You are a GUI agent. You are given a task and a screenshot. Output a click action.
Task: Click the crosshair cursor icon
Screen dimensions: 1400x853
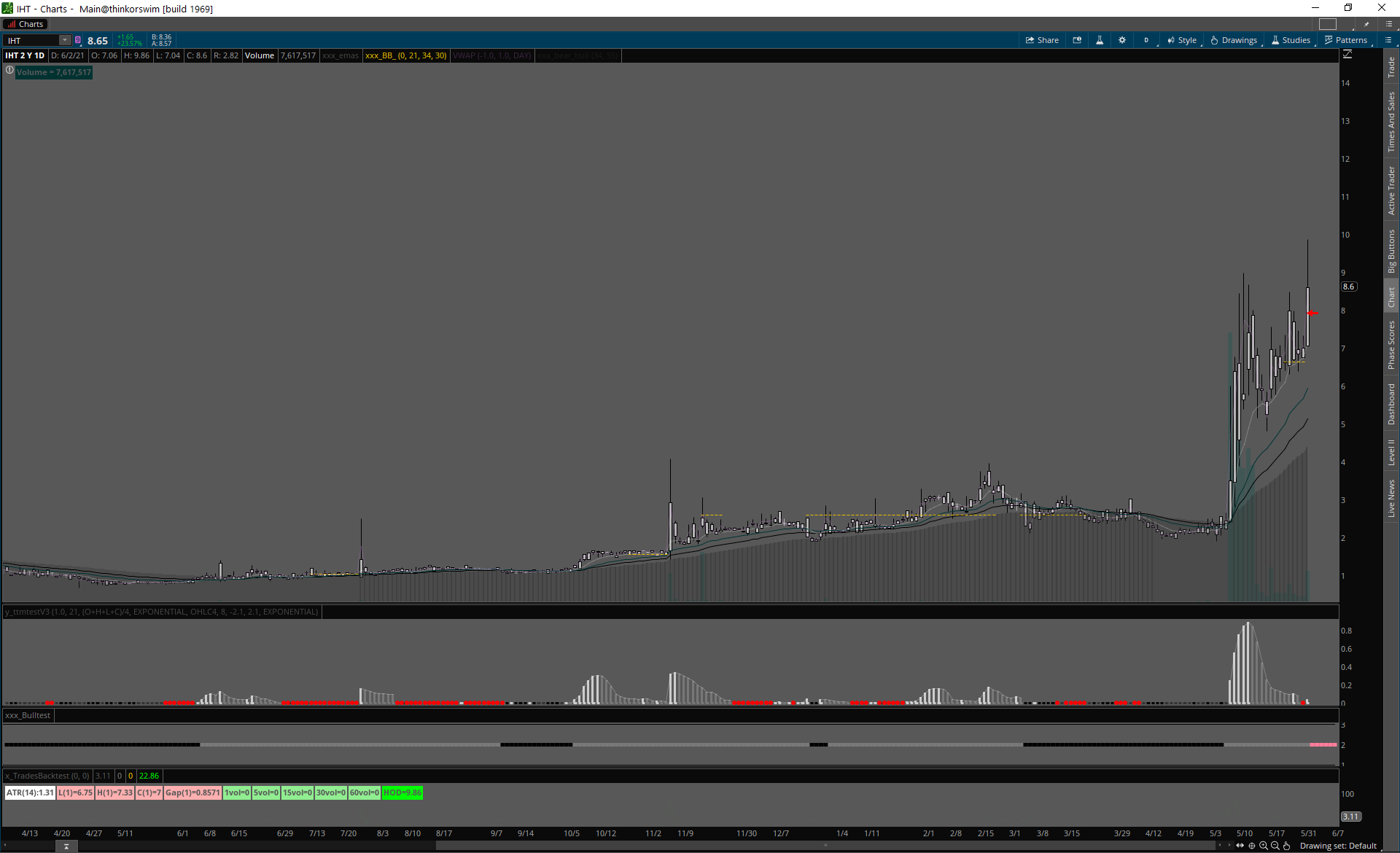click(1252, 846)
